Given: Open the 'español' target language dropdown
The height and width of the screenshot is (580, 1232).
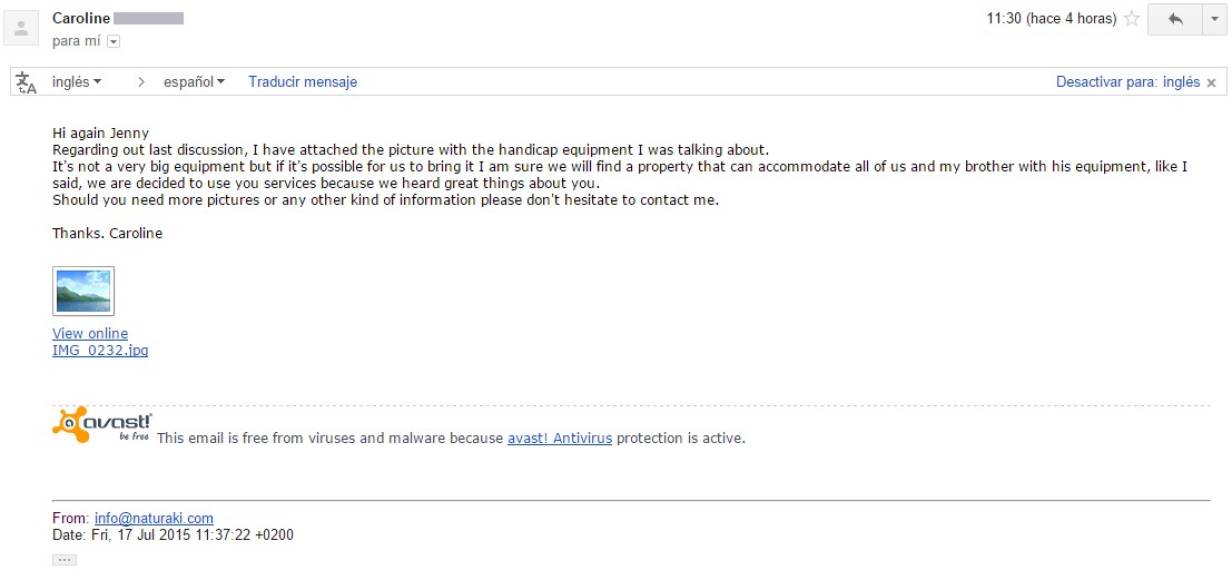Looking at the screenshot, I should tap(194, 82).
